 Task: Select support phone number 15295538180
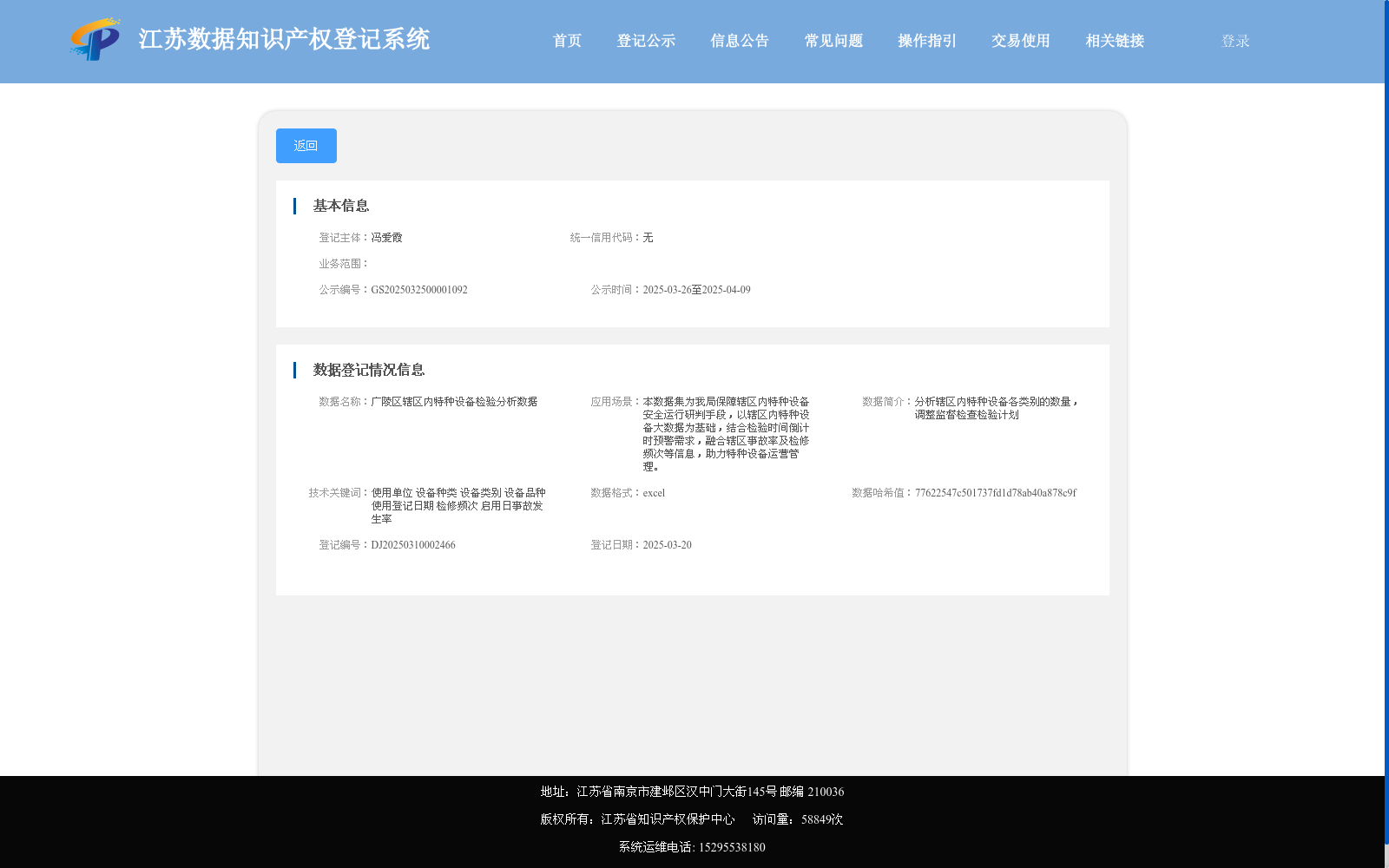pos(732,847)
